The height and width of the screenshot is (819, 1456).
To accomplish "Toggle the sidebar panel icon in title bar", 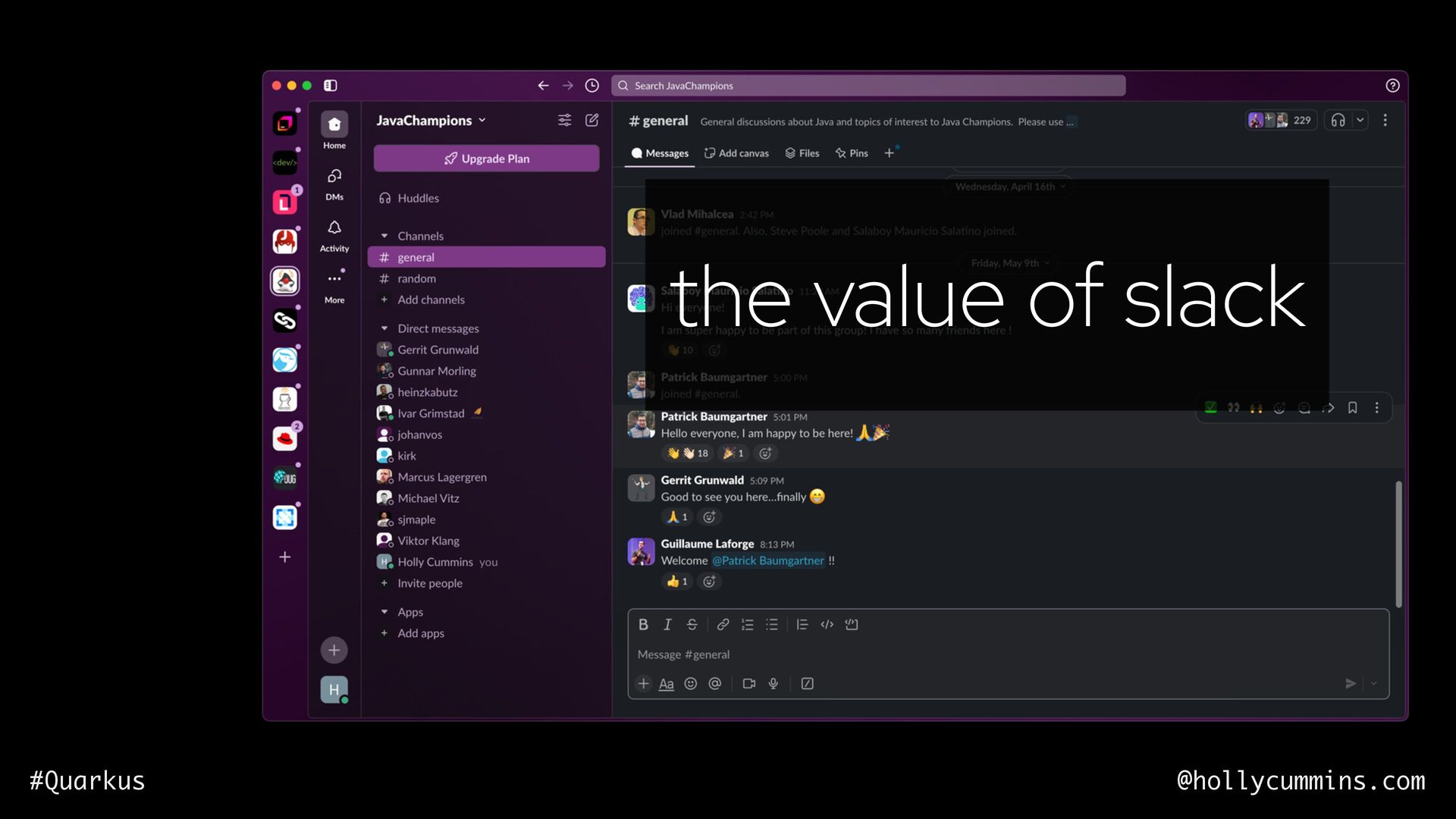I will (331, 86).
